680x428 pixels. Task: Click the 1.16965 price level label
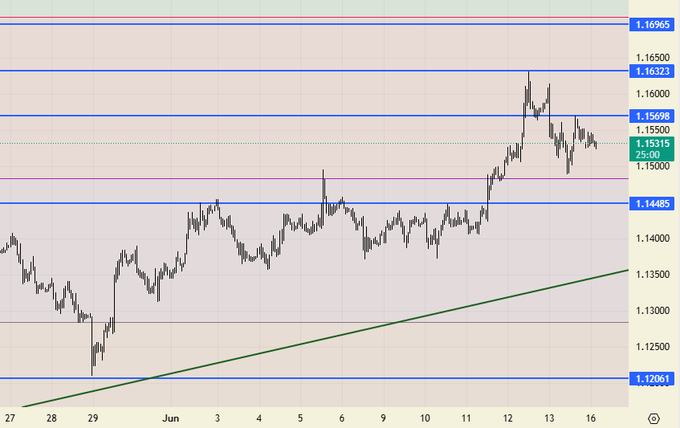pos(652,23)
